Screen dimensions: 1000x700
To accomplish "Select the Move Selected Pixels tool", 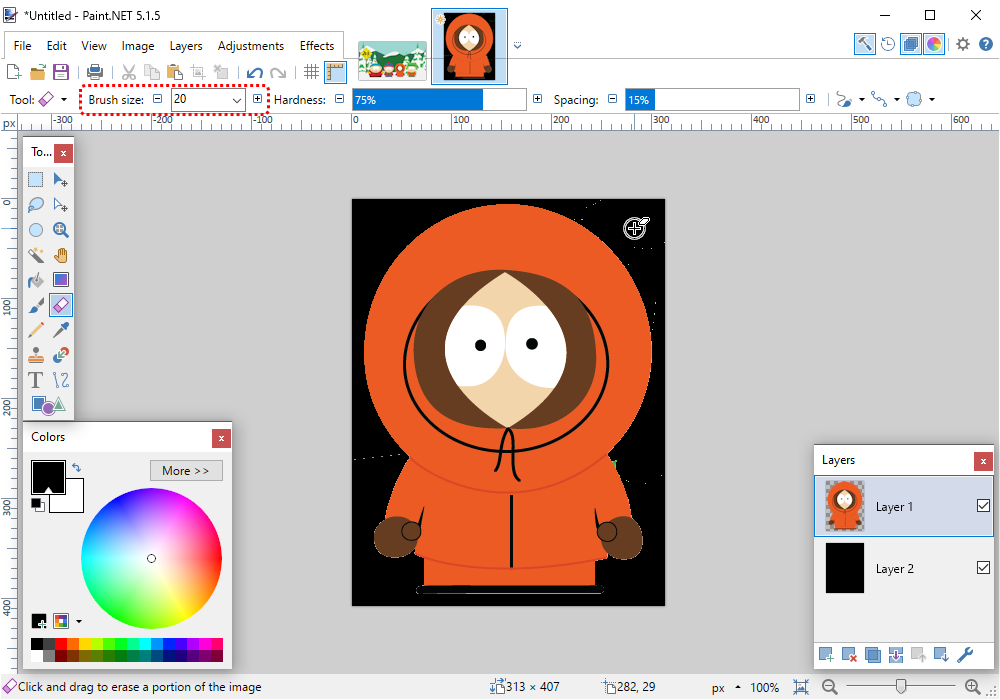I will pyautogui.click(x=61, y=180).
